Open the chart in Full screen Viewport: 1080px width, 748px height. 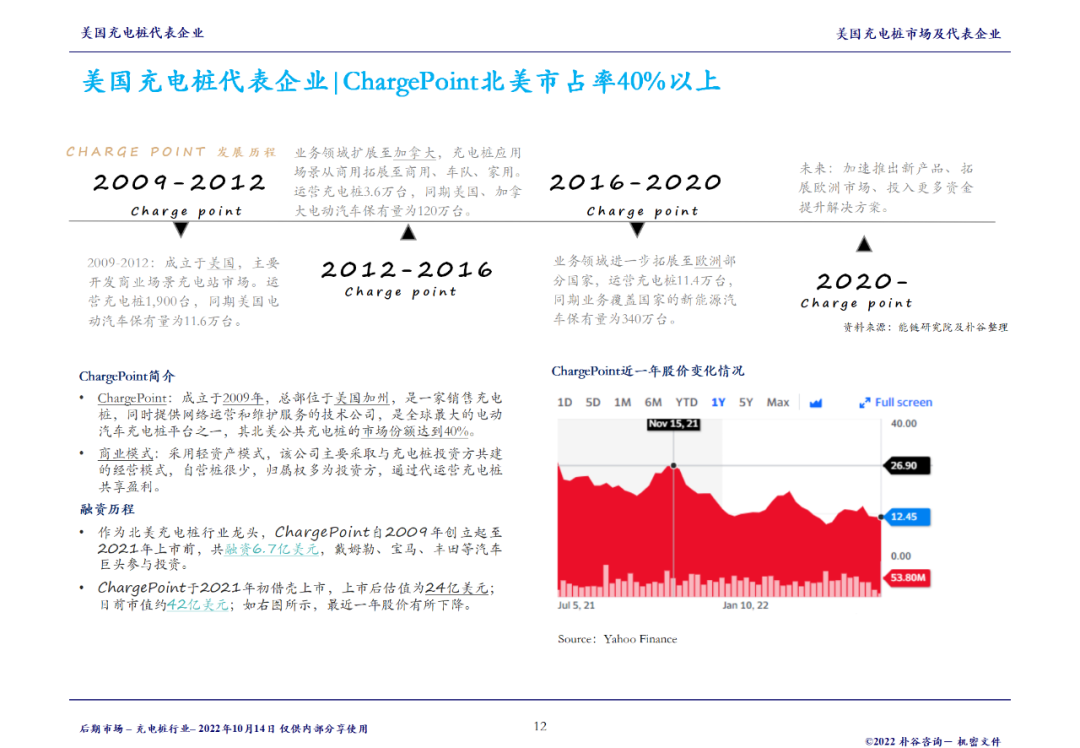coord(896,402)
